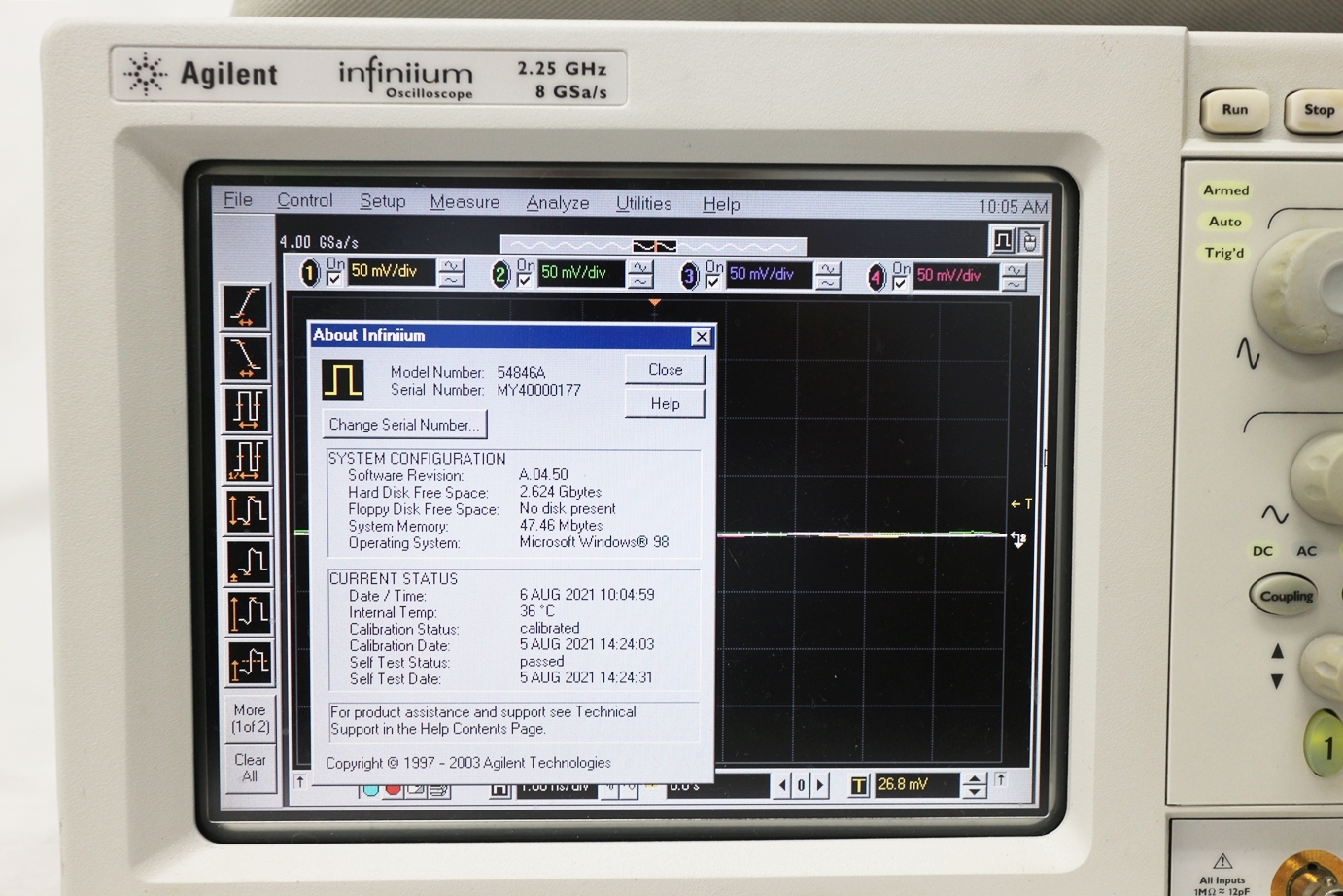Click the right arrow beside the 0 button
The width and height of the screenshot is (1343, 896).
(x=820, y=785)
